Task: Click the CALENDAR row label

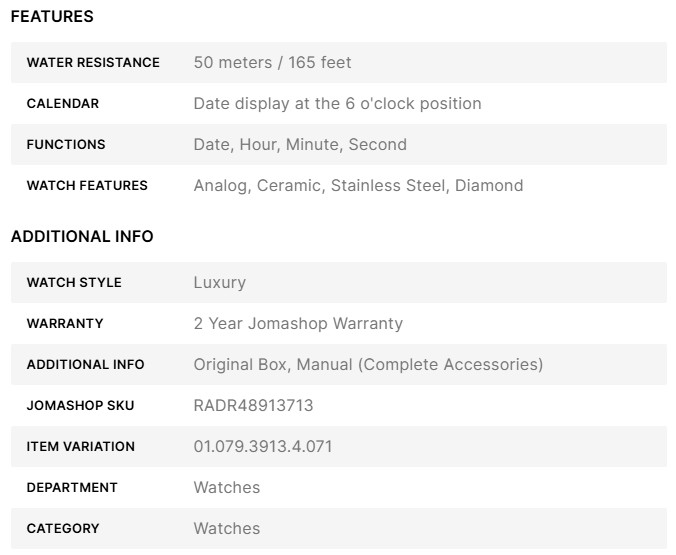Action: (x=63, y=104)
